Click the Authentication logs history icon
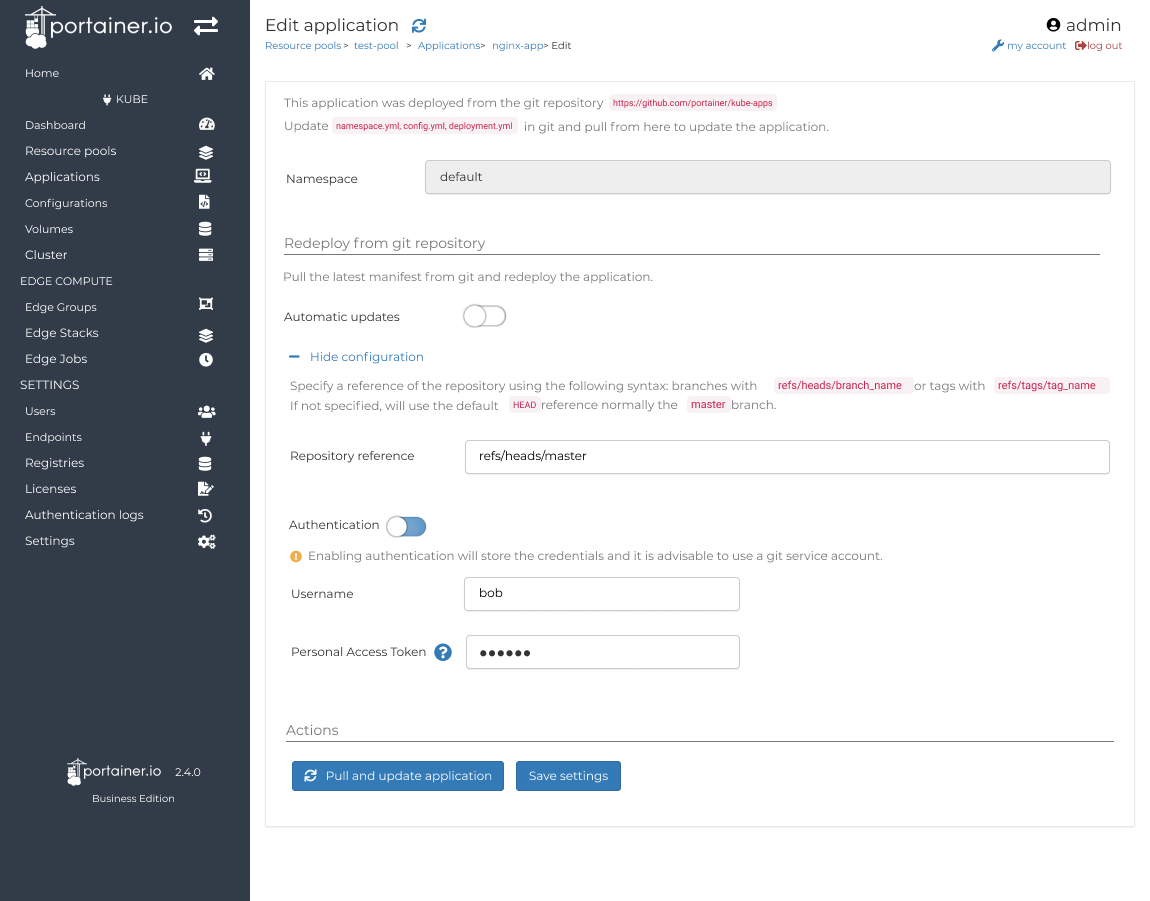Image resolution: width=1150 pixels, height=901 pixels. 205,516
